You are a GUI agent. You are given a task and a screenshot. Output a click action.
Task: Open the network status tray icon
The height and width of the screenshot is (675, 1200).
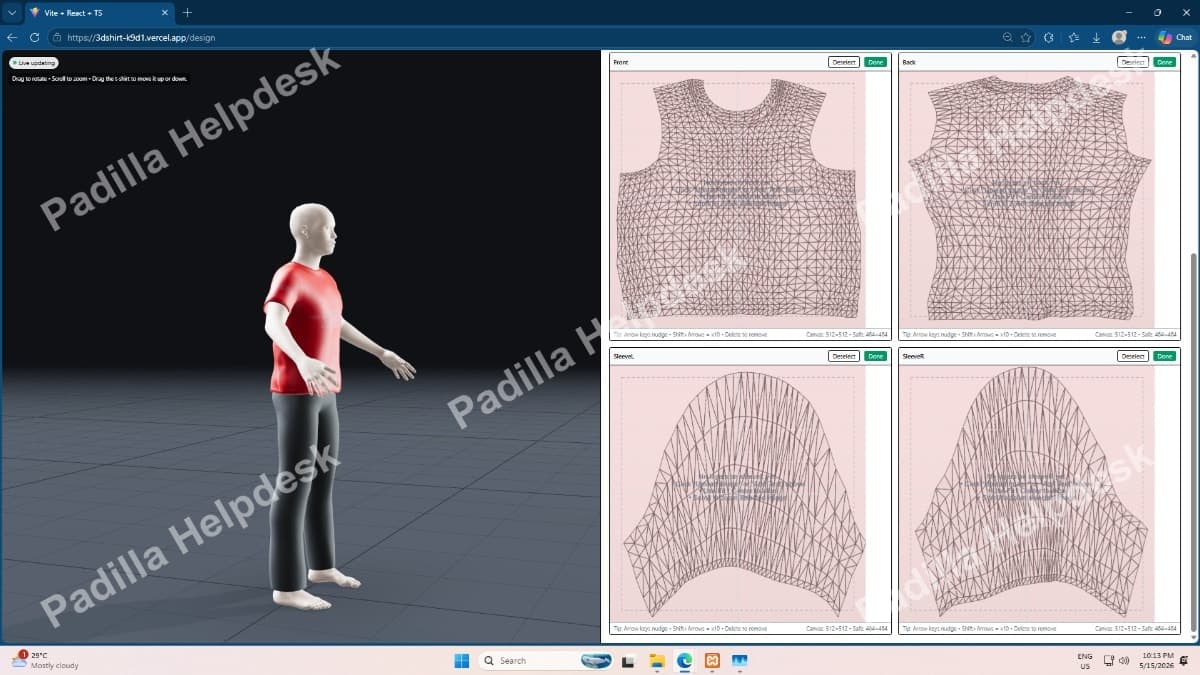(1109, 660)
